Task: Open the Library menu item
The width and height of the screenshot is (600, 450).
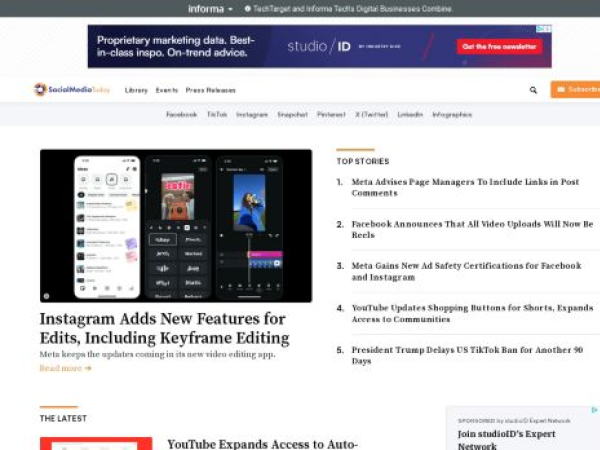Action: coord(136,90)
